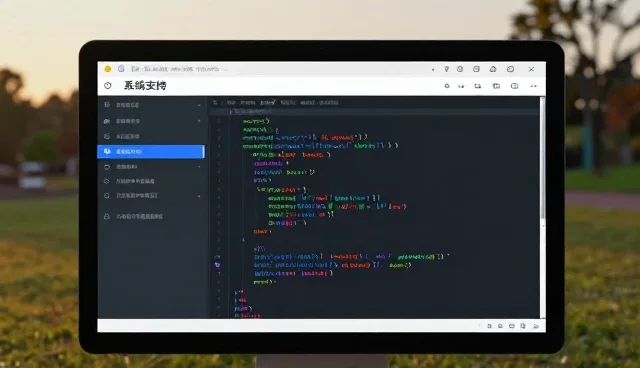Click the square icon left of the home icon

(x=476, y=69)
